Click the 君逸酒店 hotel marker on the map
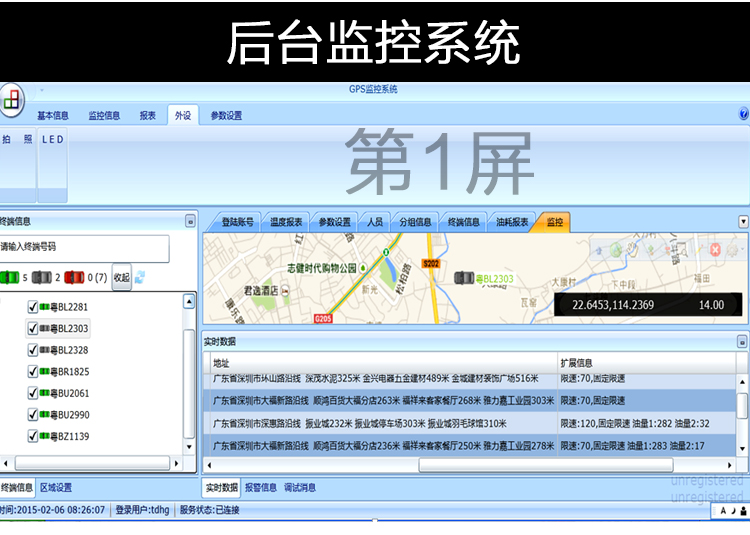 (x=285, y=290)
